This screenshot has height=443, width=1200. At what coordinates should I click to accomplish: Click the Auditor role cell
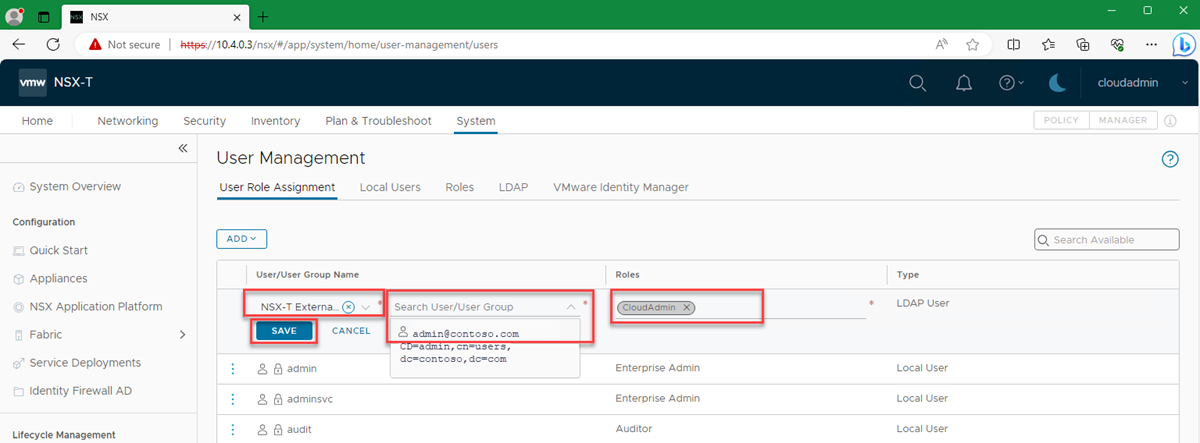pyautogui.click(x=634, y=429)
